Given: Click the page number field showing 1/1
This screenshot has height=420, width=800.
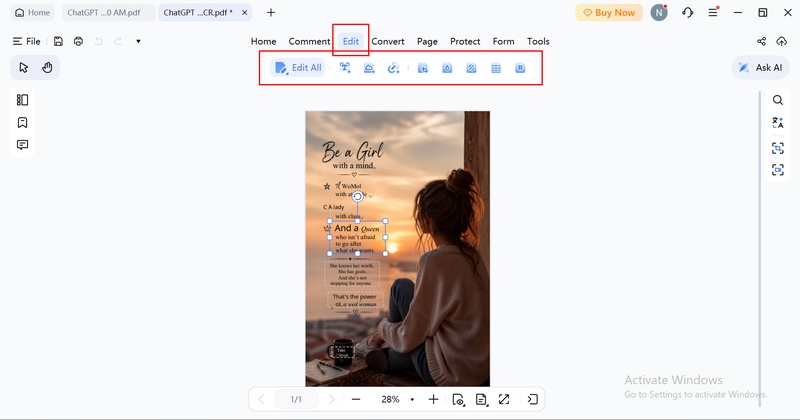Looking at the screenshot, I should pyautogui.click(x=296, y=399).
